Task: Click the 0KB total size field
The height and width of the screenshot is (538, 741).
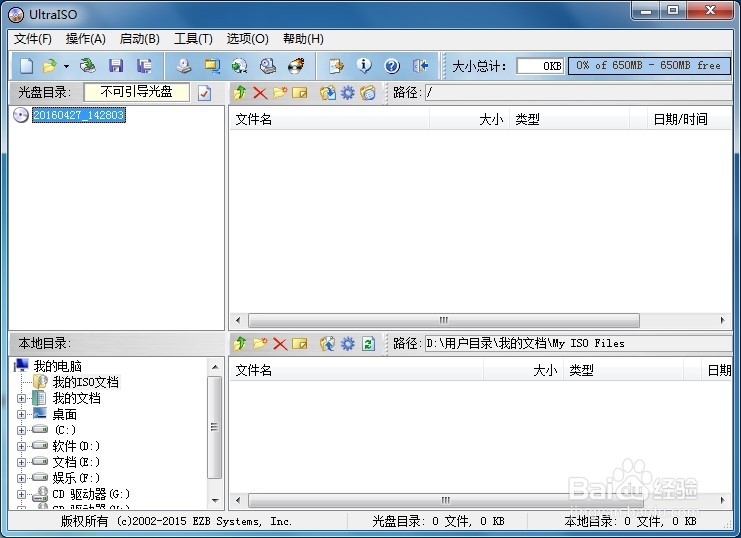Action: (x=540, y=66)
